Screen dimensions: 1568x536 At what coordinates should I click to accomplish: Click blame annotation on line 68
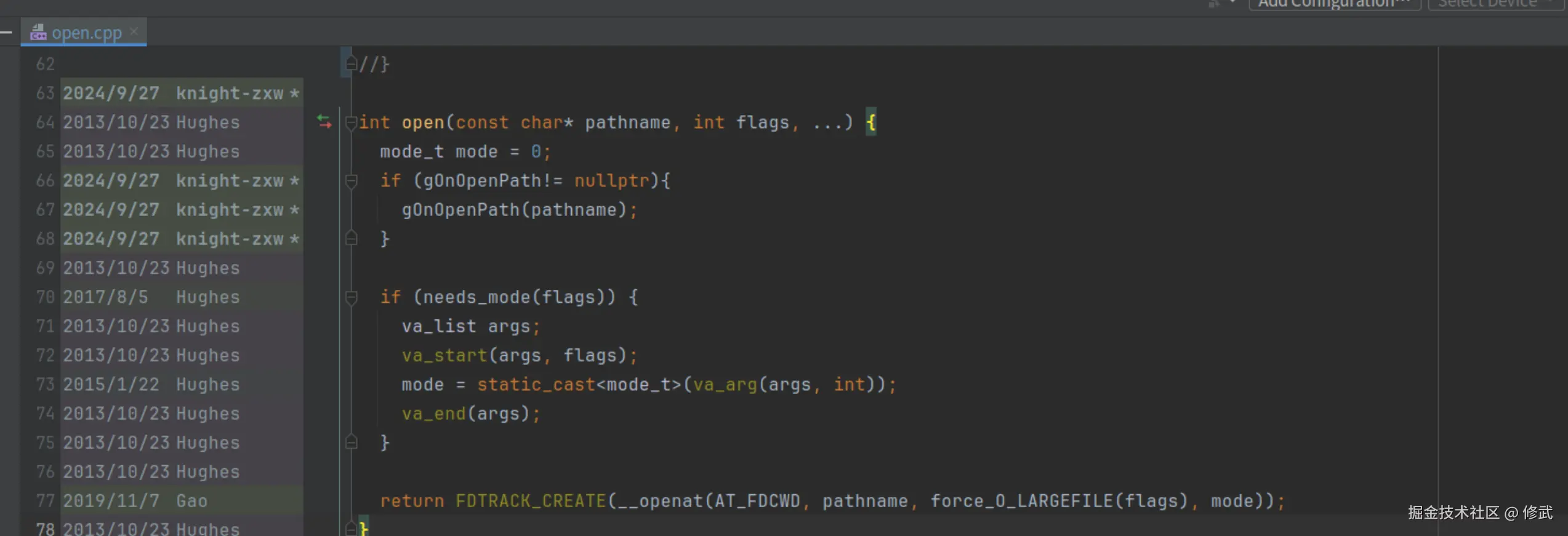(181, 239)
